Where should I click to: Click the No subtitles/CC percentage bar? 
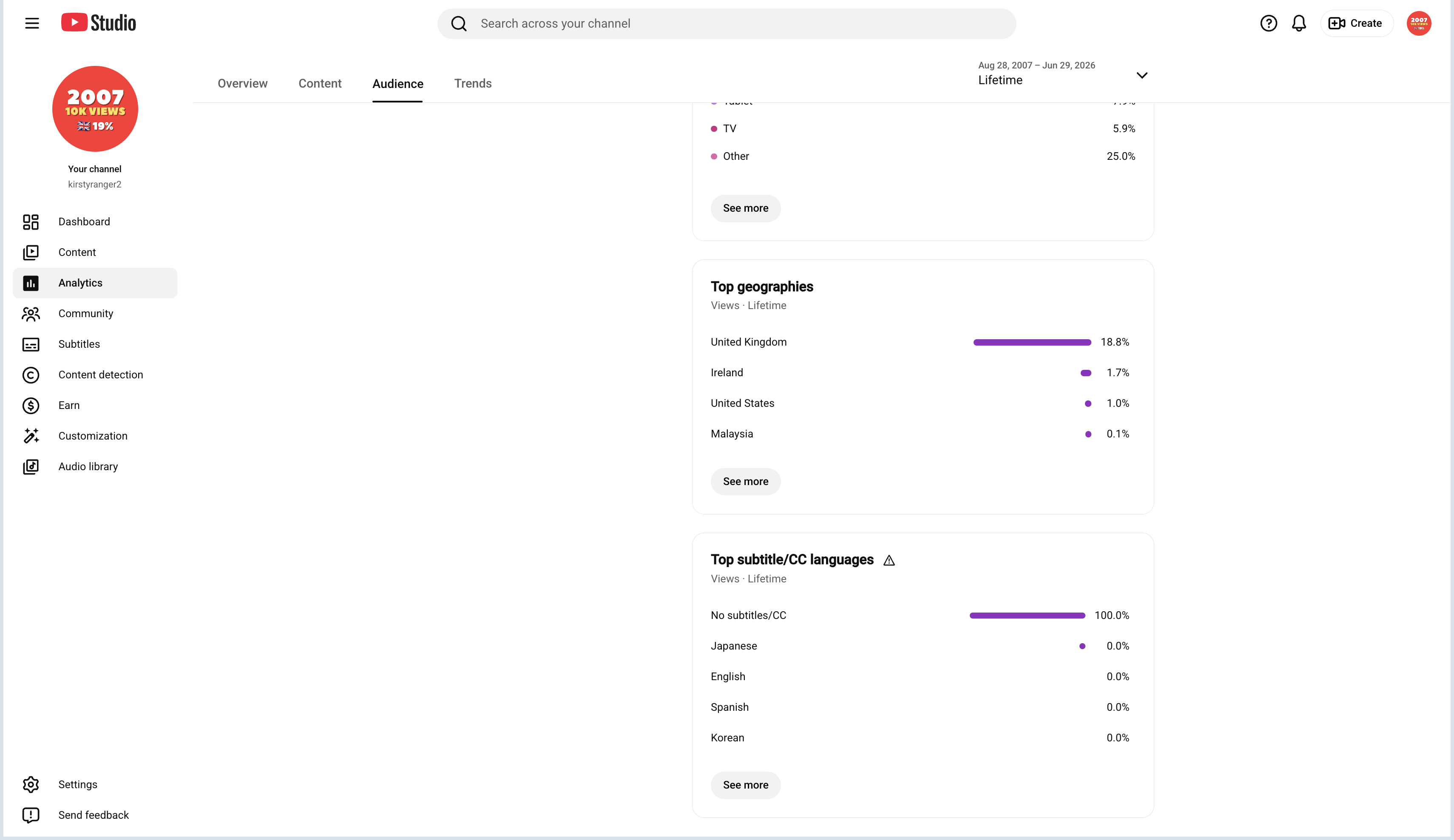pos(1027,615)
